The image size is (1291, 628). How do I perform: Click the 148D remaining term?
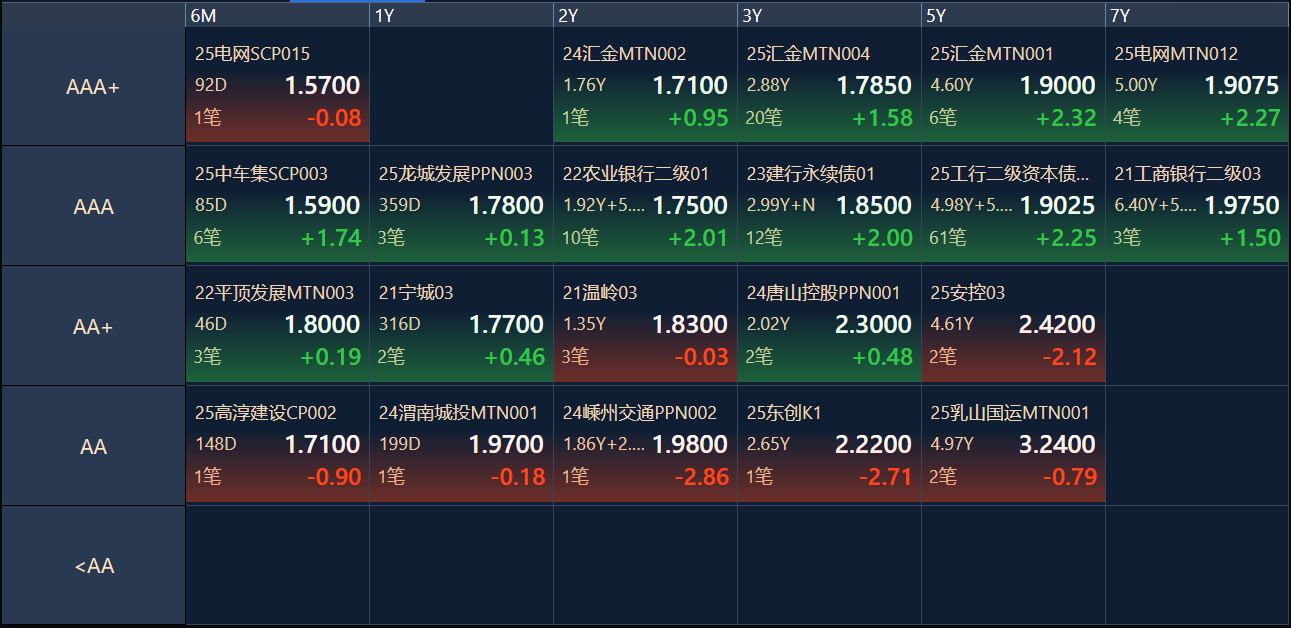tap(216, 444)
